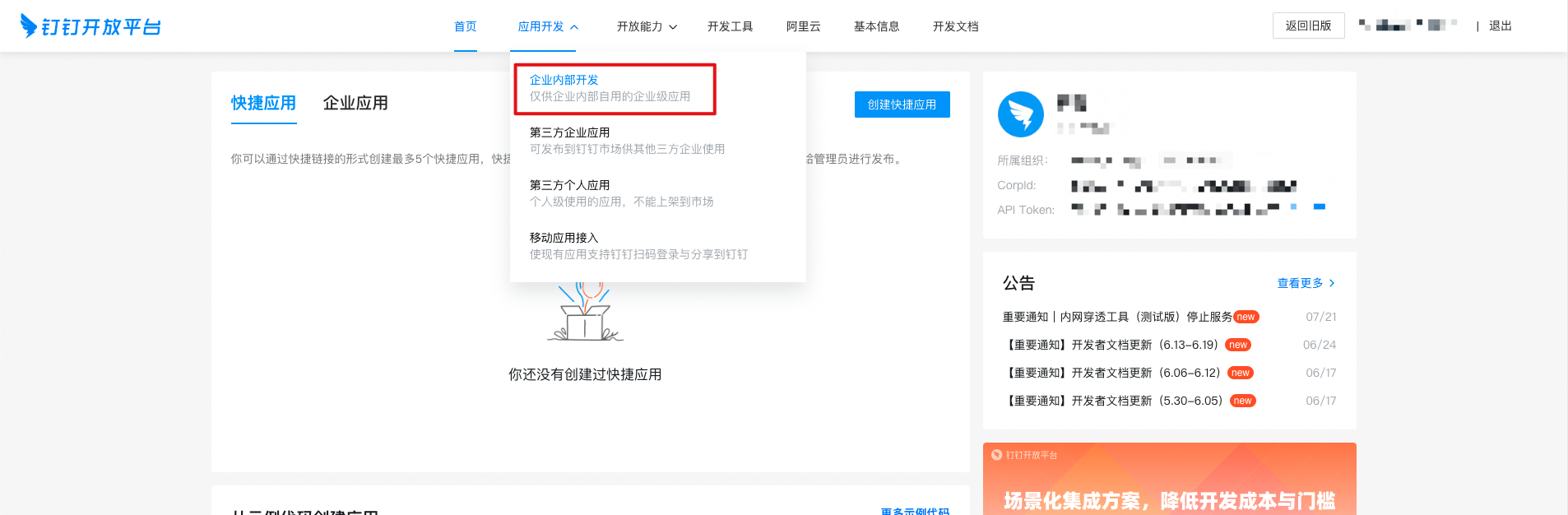Screen dimensions: 1568x515
Task: Click the 公告 heading
Action: click(x=1018, y=283)
